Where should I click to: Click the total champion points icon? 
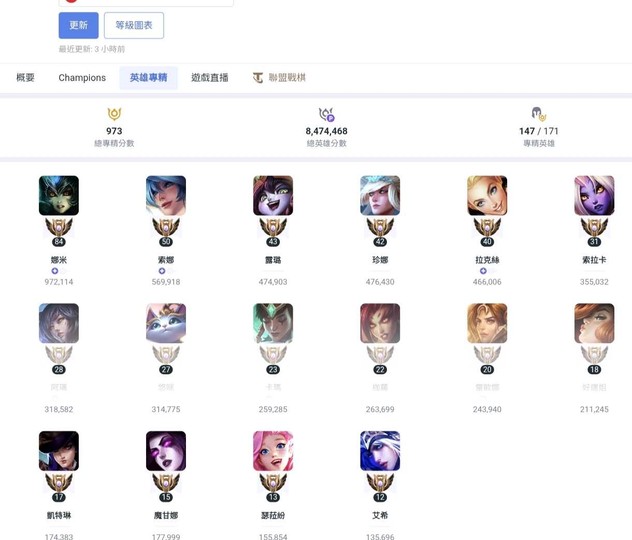[326, 114]
